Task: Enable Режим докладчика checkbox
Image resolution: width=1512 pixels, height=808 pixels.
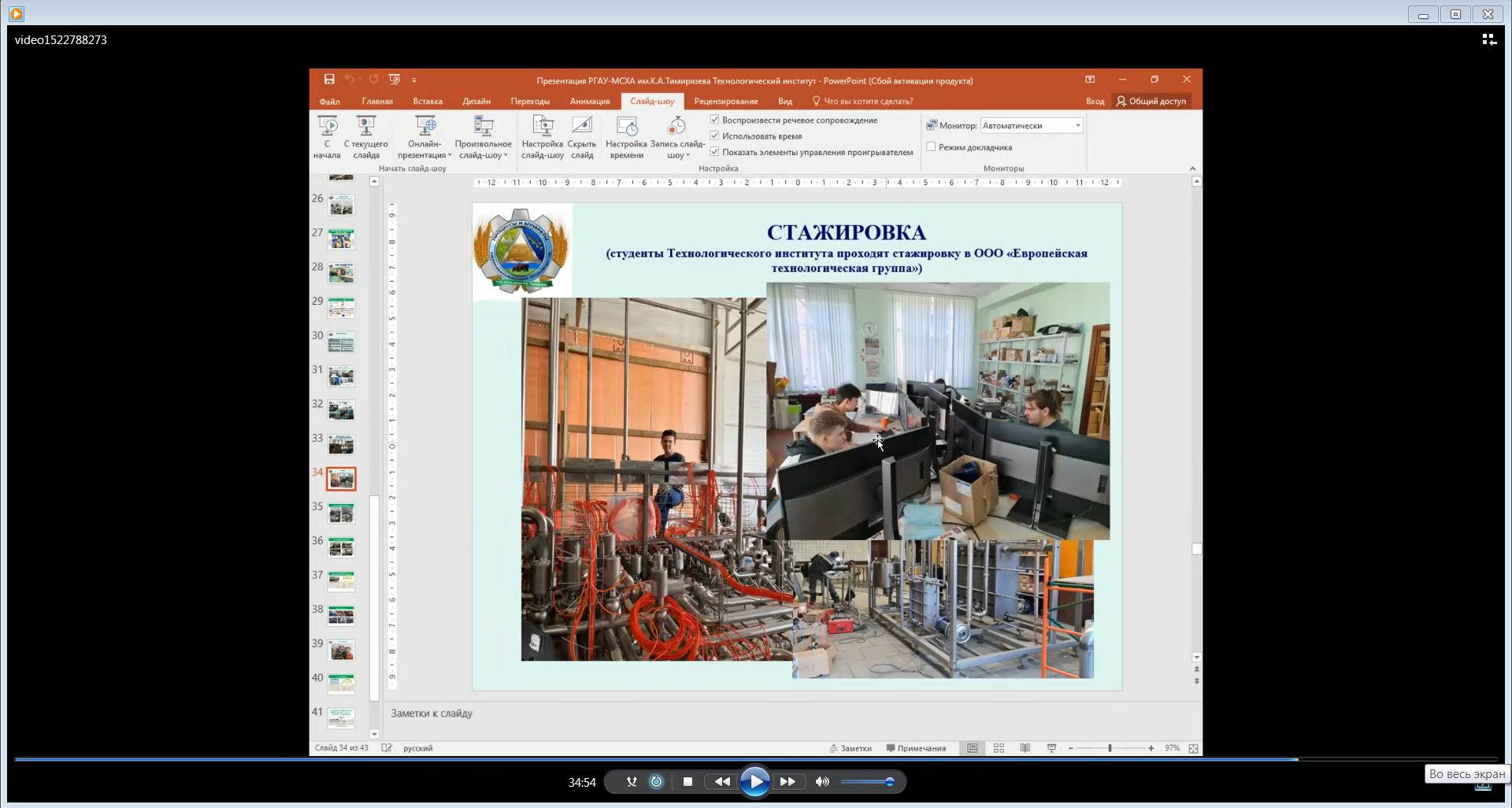Action: click(x=932, y=147)
